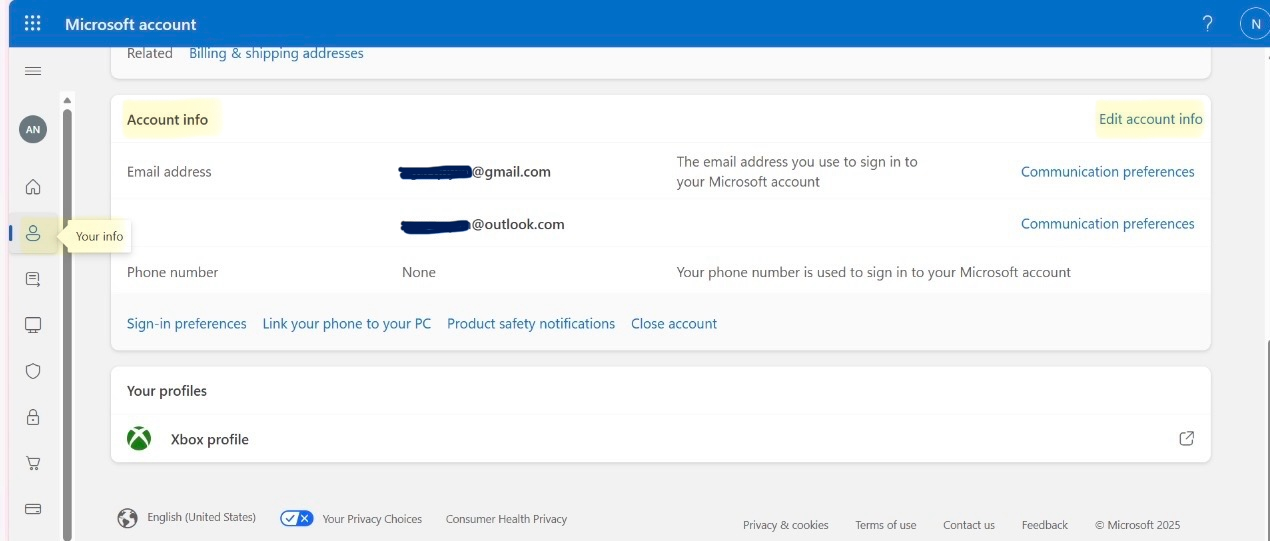Click the Xbox logo icon
This screenshot has width=1270, height=541.
pyautogui.click(x=139, y=439)
